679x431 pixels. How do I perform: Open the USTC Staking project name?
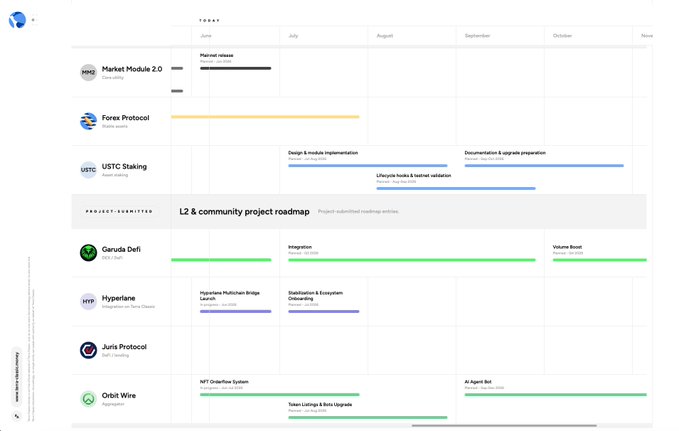click(x=124, y=166)
